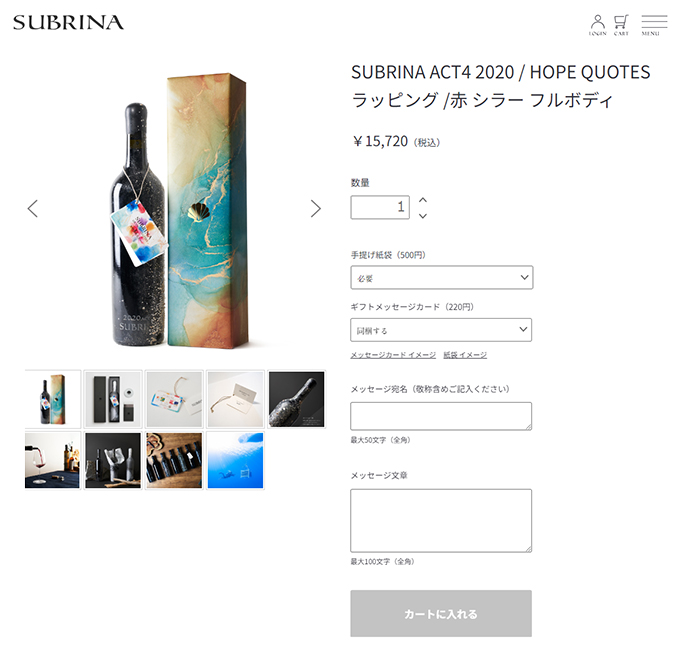
Task: Select the wine pouring into glass thumbnail
Action: pyautogui.click(x=52, y=461)
